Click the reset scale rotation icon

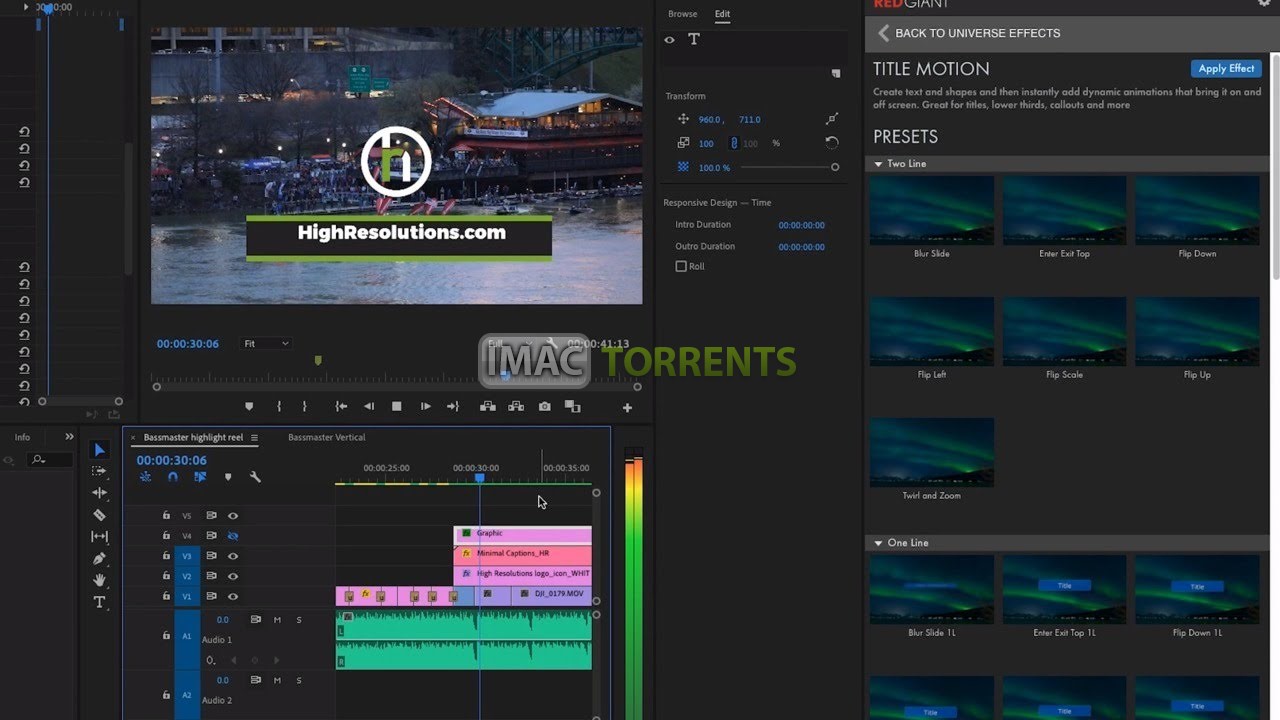832,143
